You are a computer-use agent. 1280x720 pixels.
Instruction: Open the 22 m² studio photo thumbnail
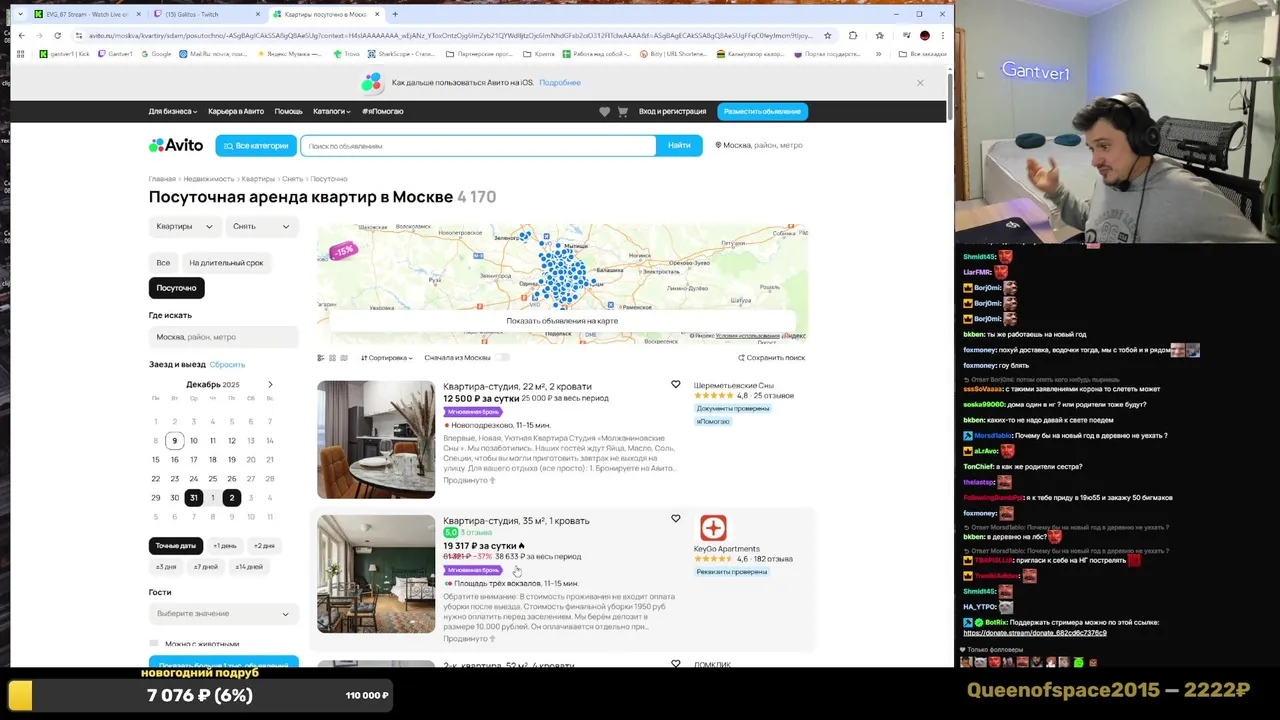click(376, 439)
